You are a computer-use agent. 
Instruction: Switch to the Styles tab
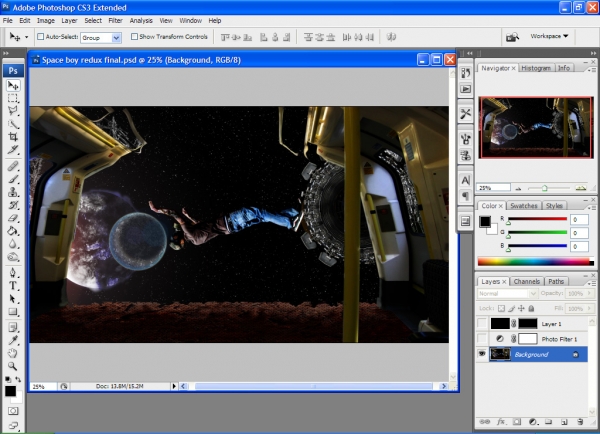(x=554, y=206)
